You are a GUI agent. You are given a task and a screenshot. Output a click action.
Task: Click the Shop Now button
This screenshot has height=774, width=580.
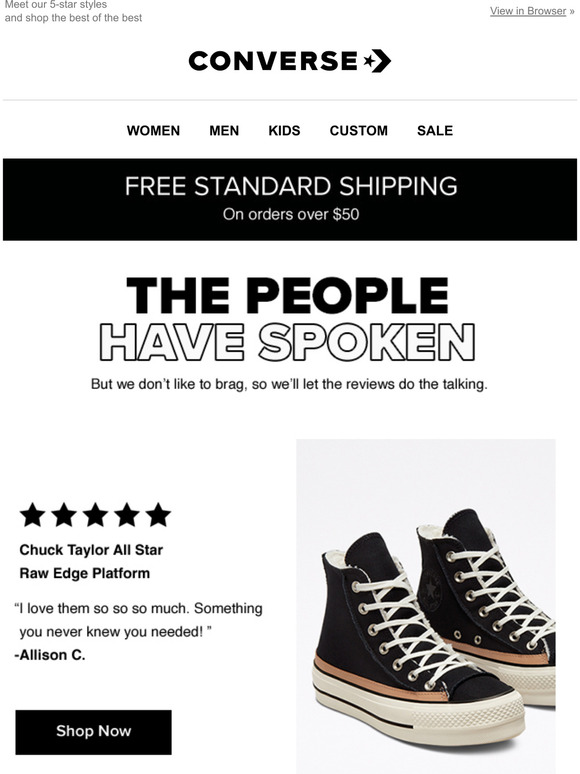93,732
